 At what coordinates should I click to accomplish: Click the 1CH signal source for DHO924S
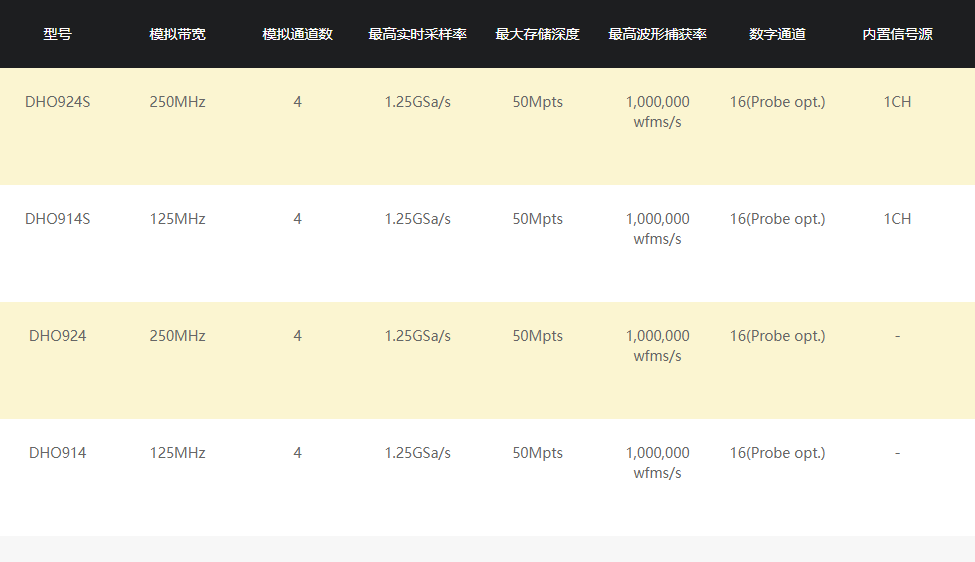[x=897, y=102]
